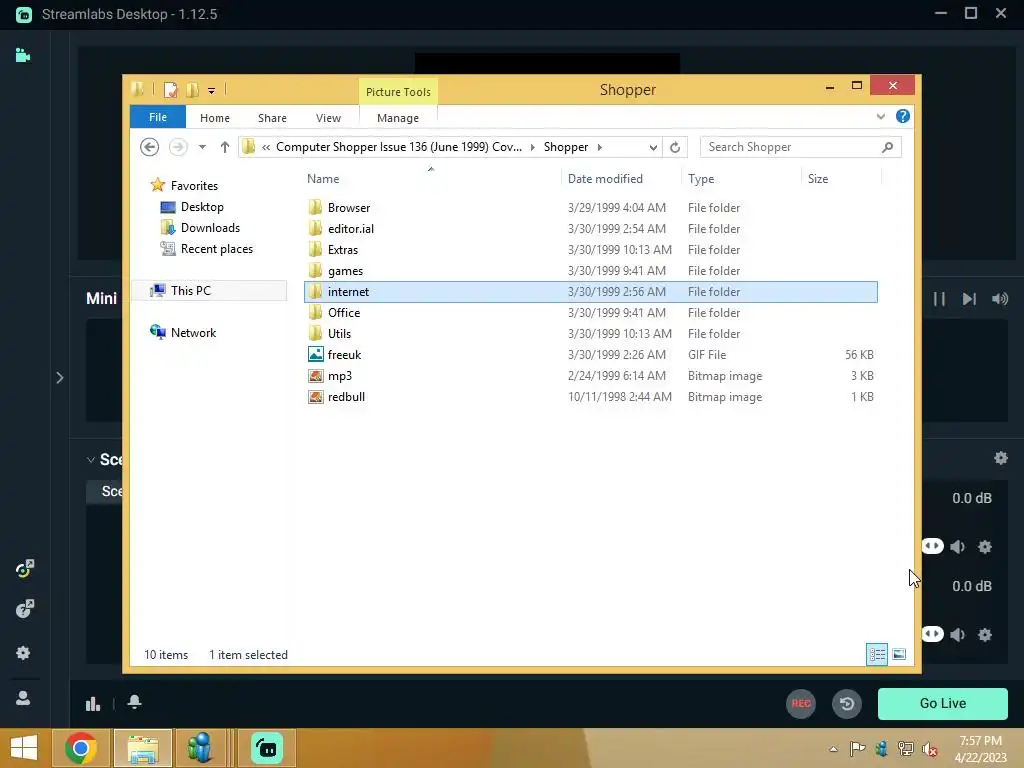
Task: Open Explorer help question mark
Action: 903,116
